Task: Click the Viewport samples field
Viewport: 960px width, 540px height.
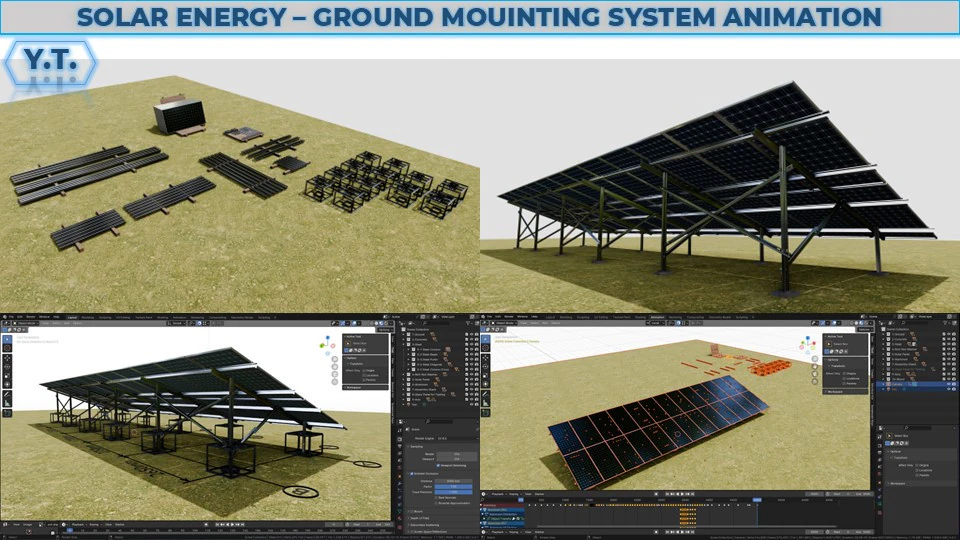Action: pyautogui.click(x=457, y=459)
